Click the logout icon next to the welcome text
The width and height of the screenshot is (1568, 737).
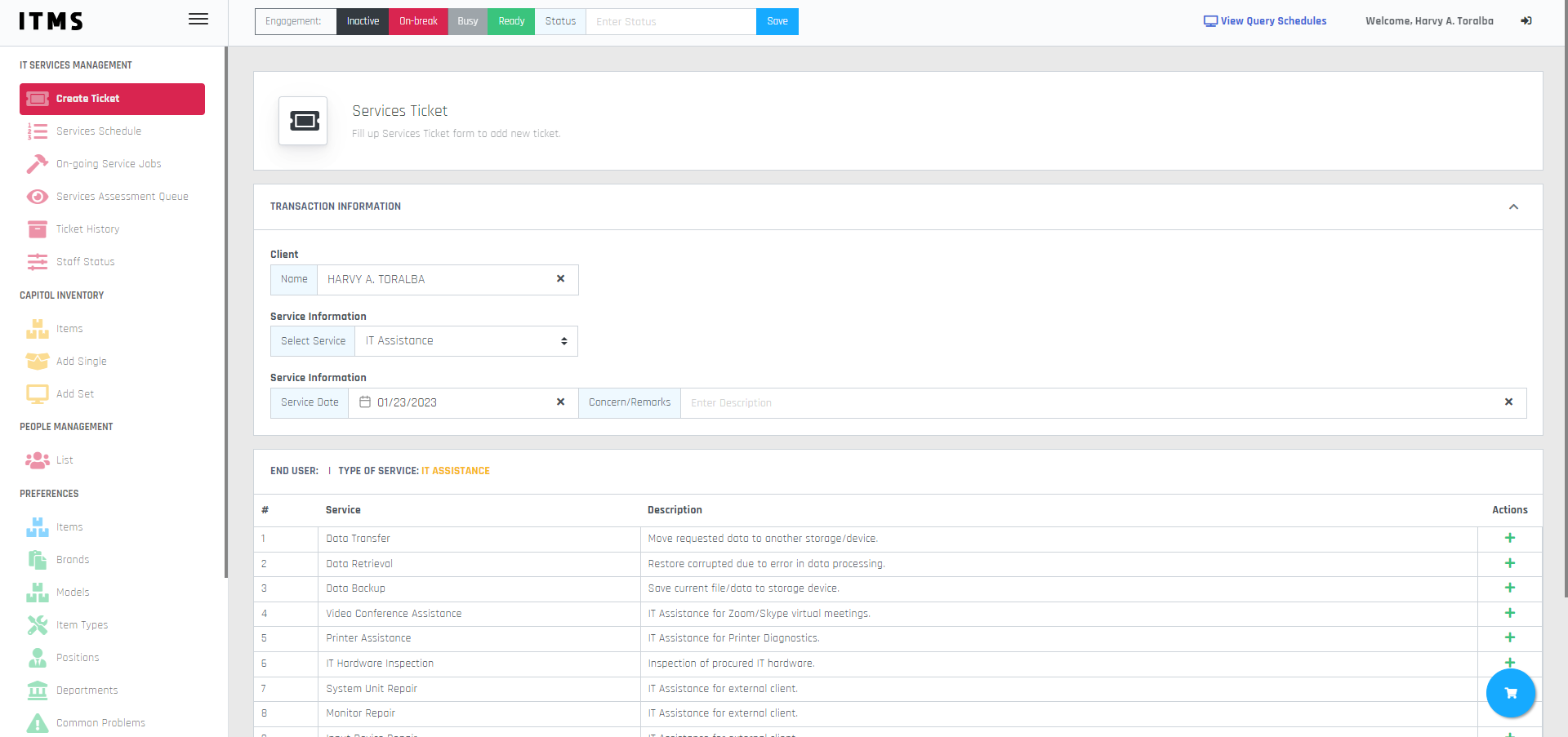(1526, 21)
